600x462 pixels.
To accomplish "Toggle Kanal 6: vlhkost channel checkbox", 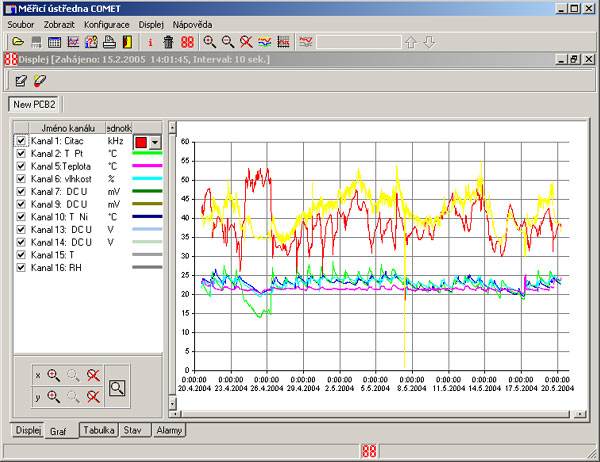I will point(21,178).
